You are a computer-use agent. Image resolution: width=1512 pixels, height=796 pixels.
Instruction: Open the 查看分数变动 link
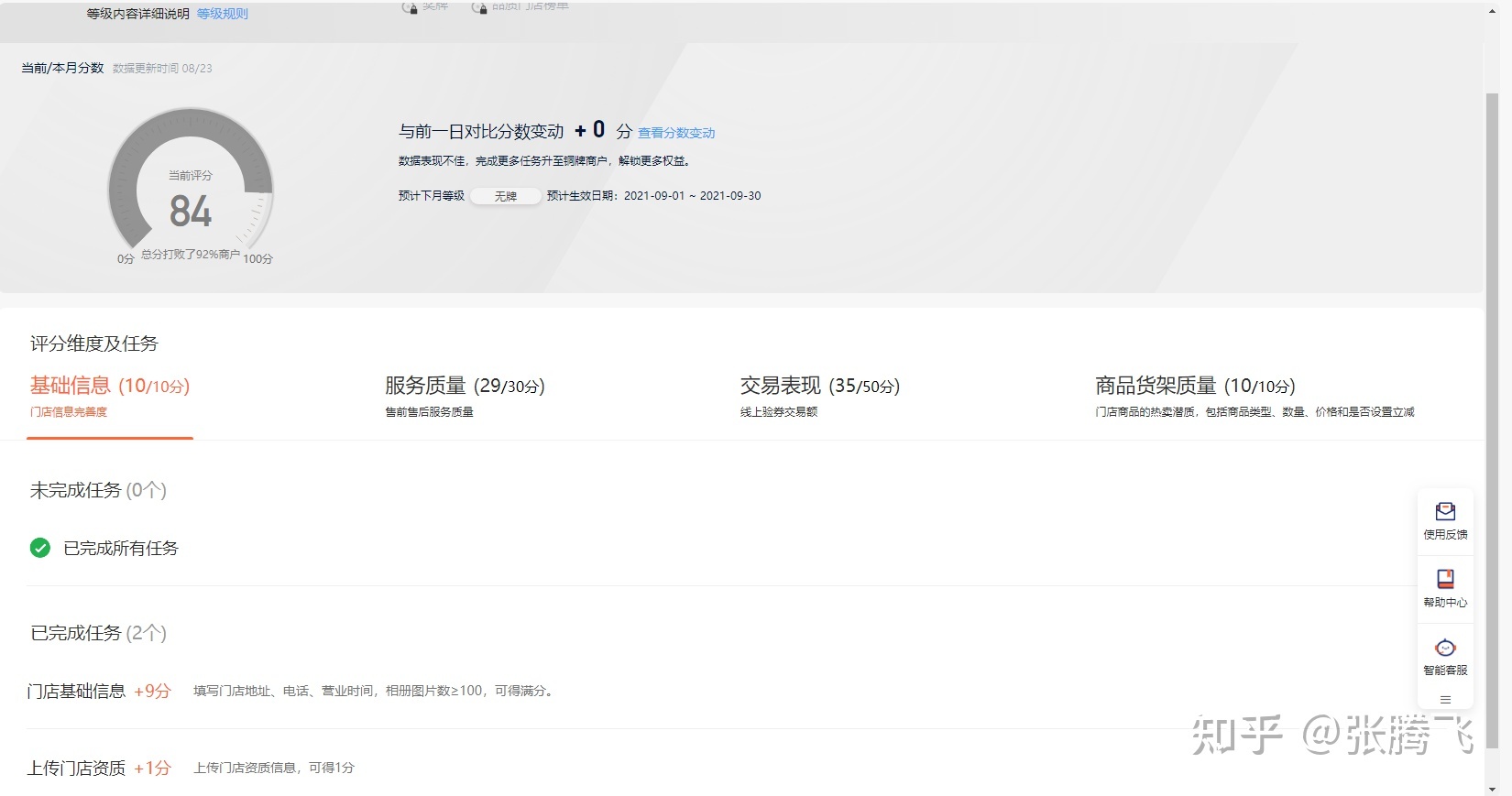[676, 133]
